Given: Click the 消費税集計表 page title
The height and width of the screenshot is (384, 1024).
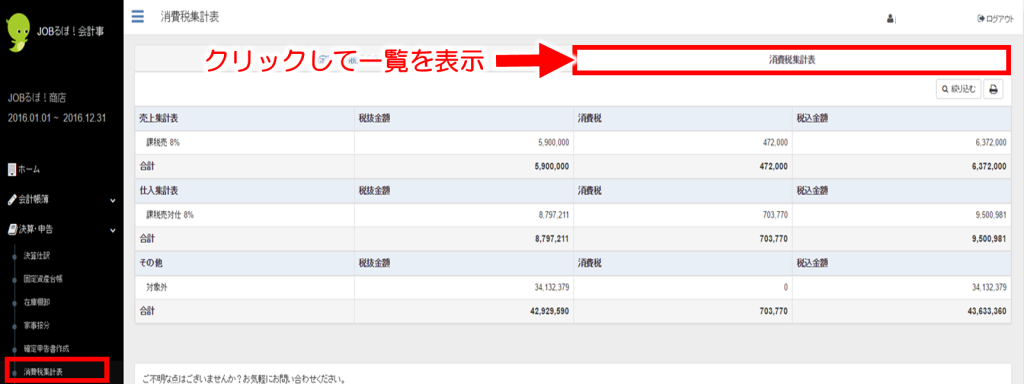Looking at the screenshot, I should coord(190,17).
